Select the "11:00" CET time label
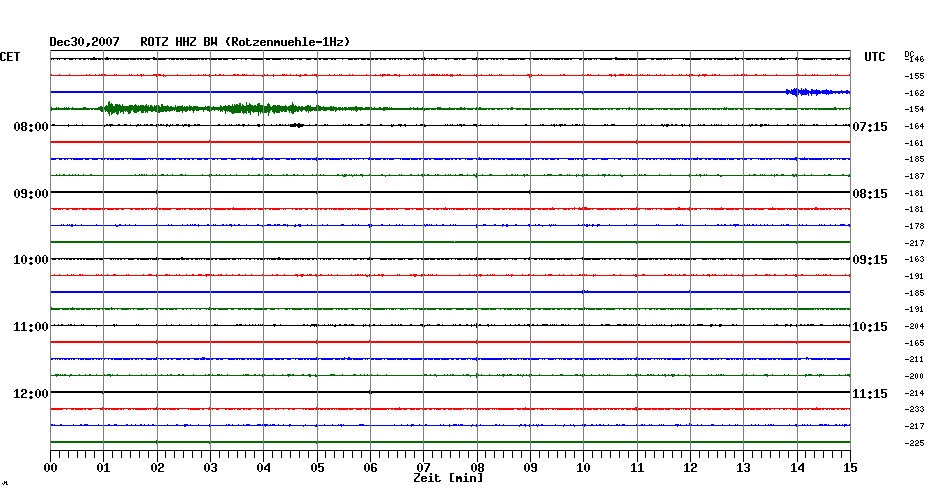 click(x=31, y=327)
